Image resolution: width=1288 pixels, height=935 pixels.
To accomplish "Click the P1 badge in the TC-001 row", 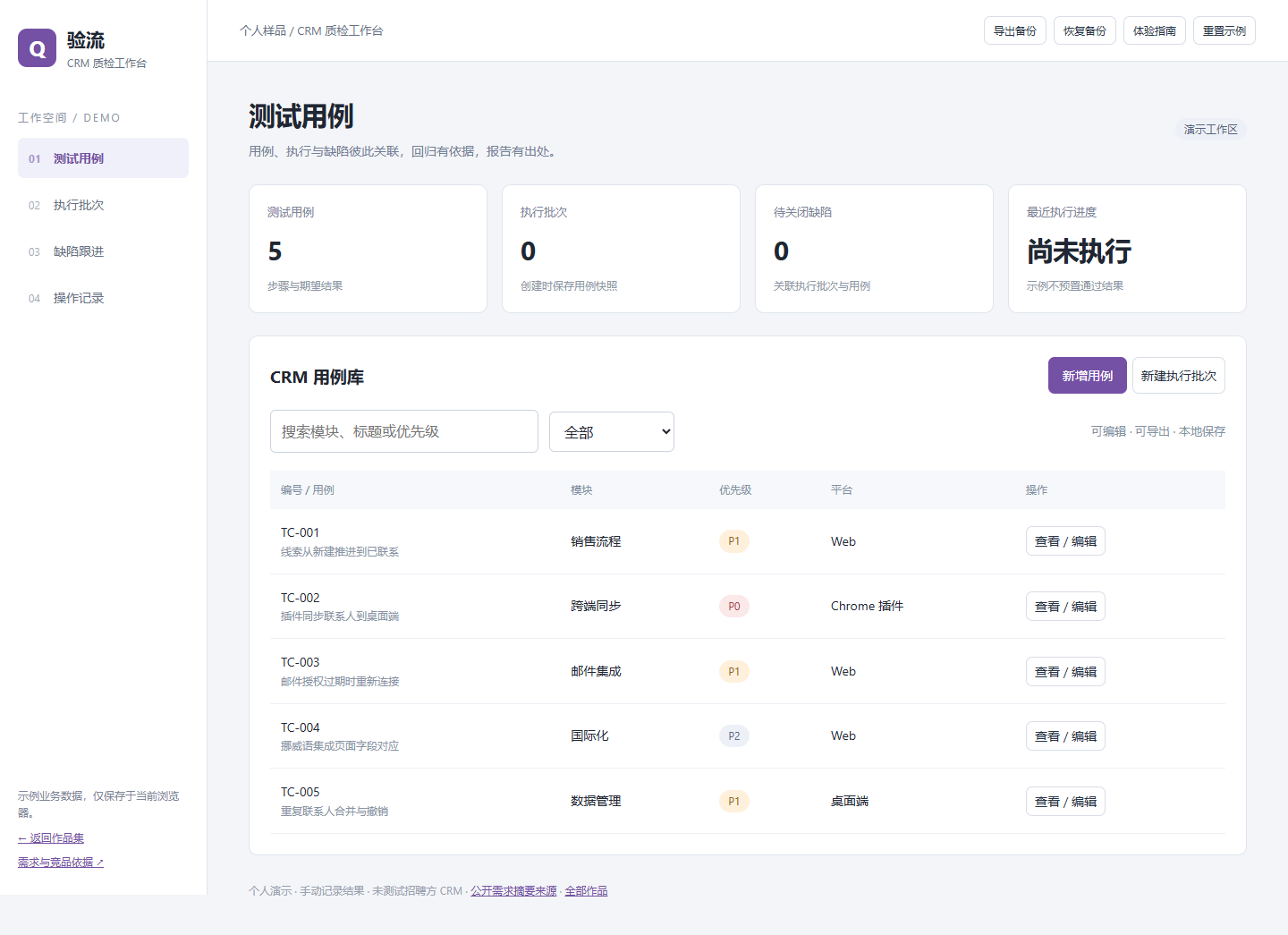I will pos(734,541).
